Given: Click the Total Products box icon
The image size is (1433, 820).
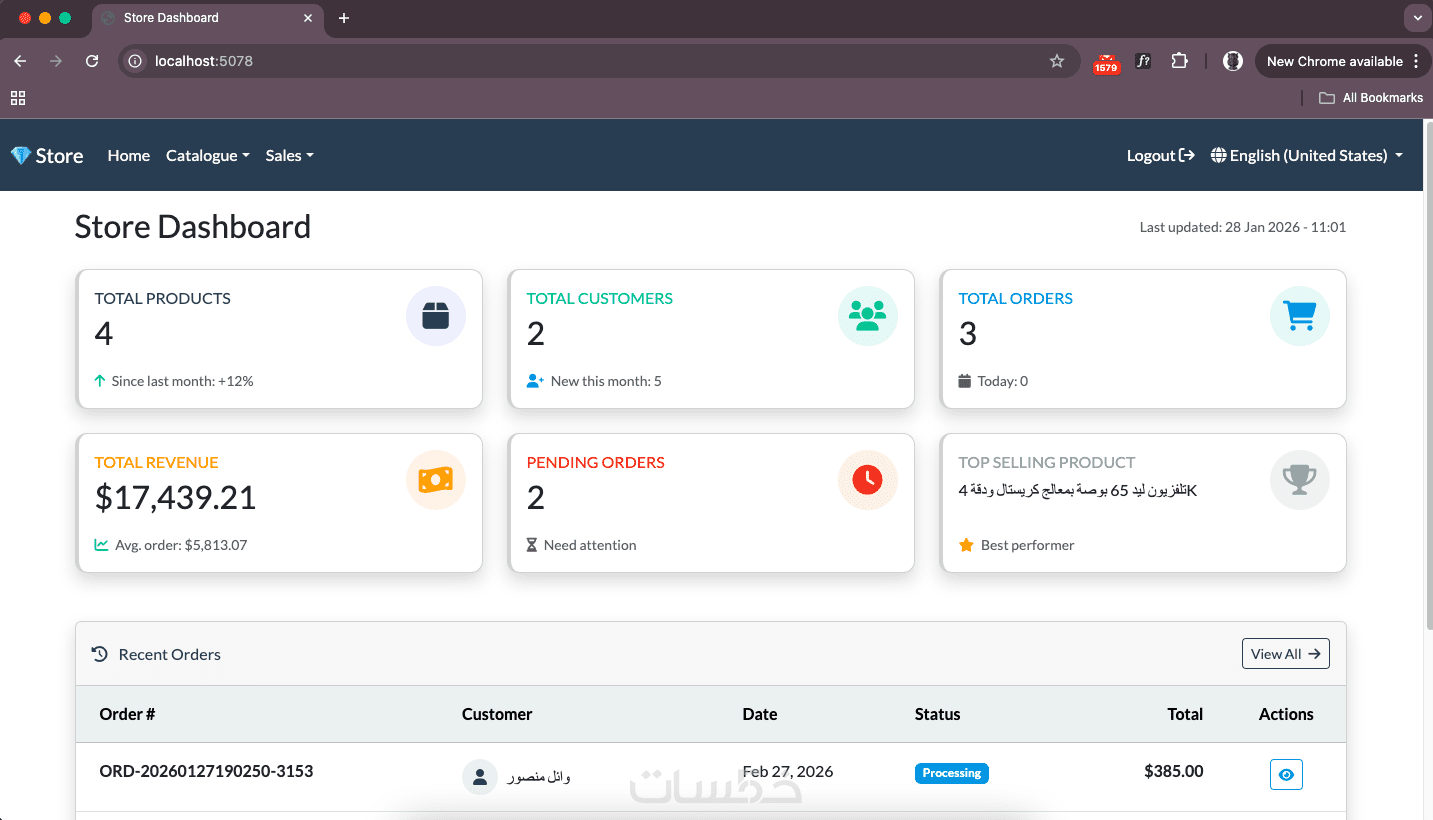Looking at the screenshot, I should pyautogui.click(x=436, y=316).
